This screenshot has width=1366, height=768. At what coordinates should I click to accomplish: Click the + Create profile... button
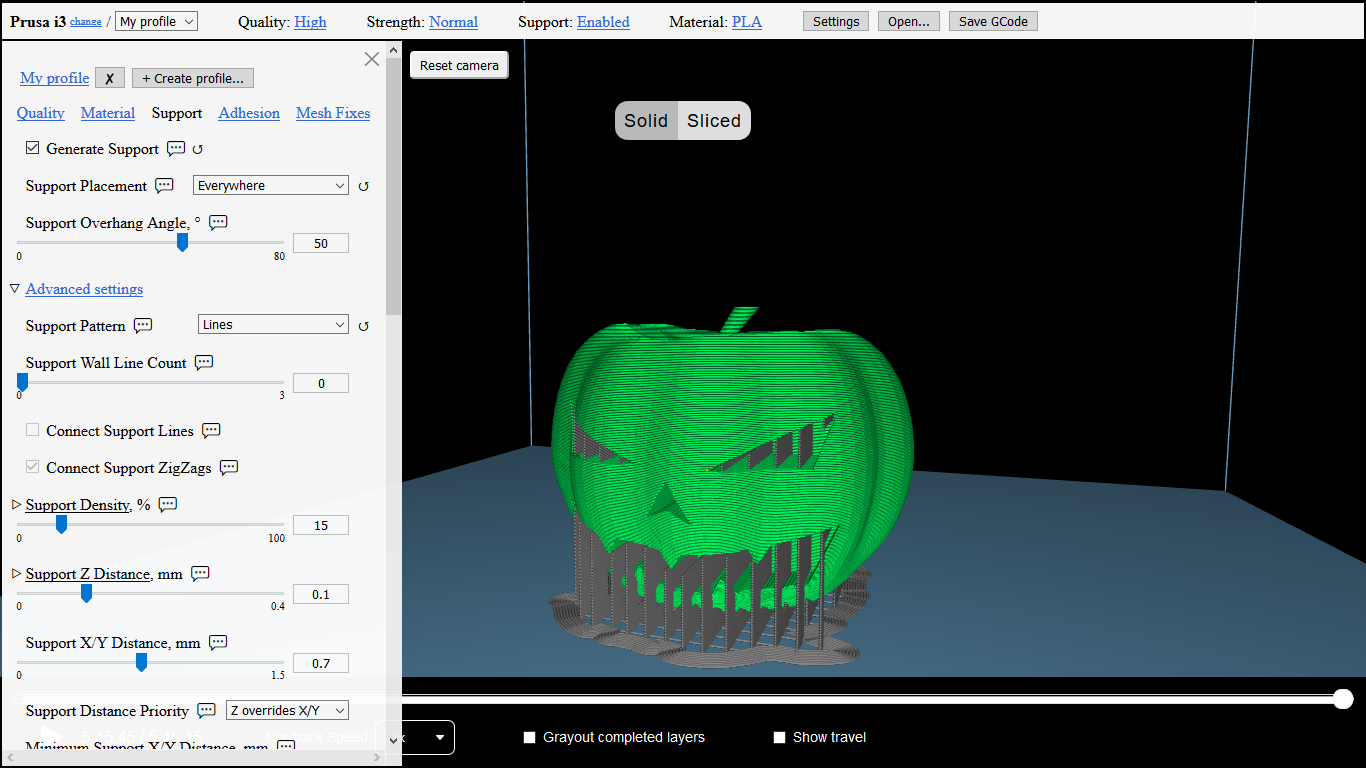click(x=193, y=78)
